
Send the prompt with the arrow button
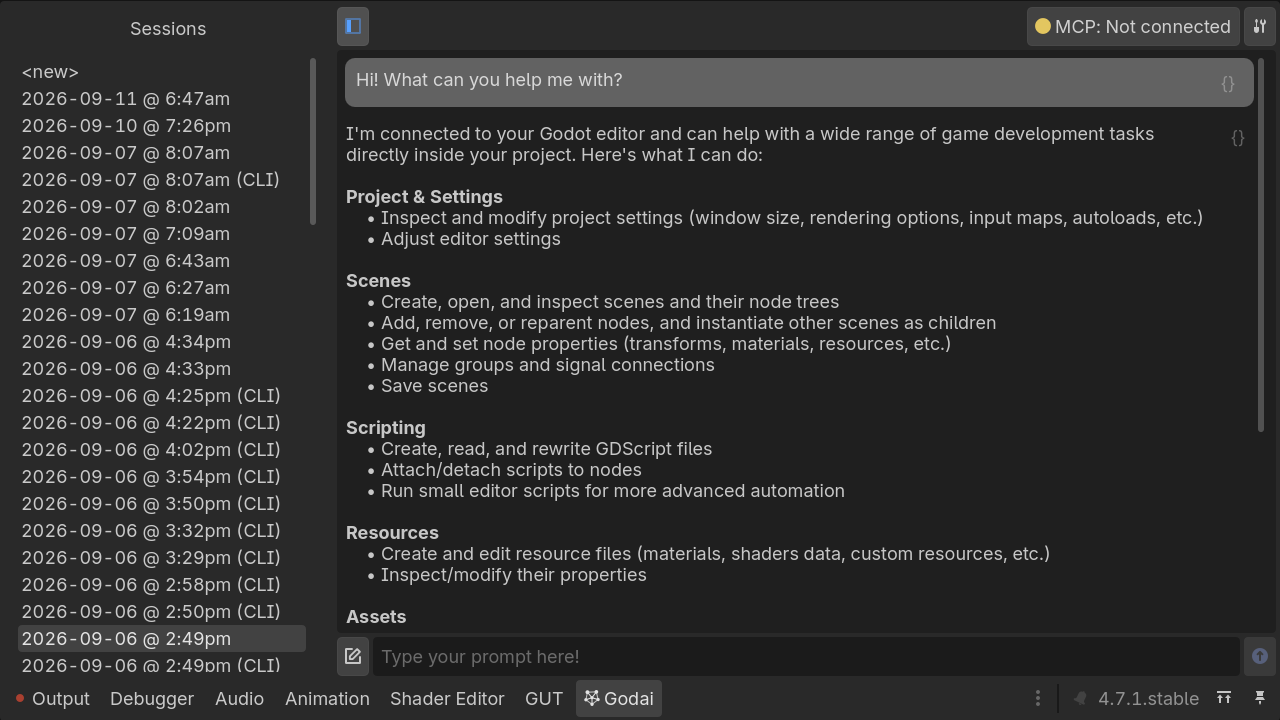[1260, 657]
